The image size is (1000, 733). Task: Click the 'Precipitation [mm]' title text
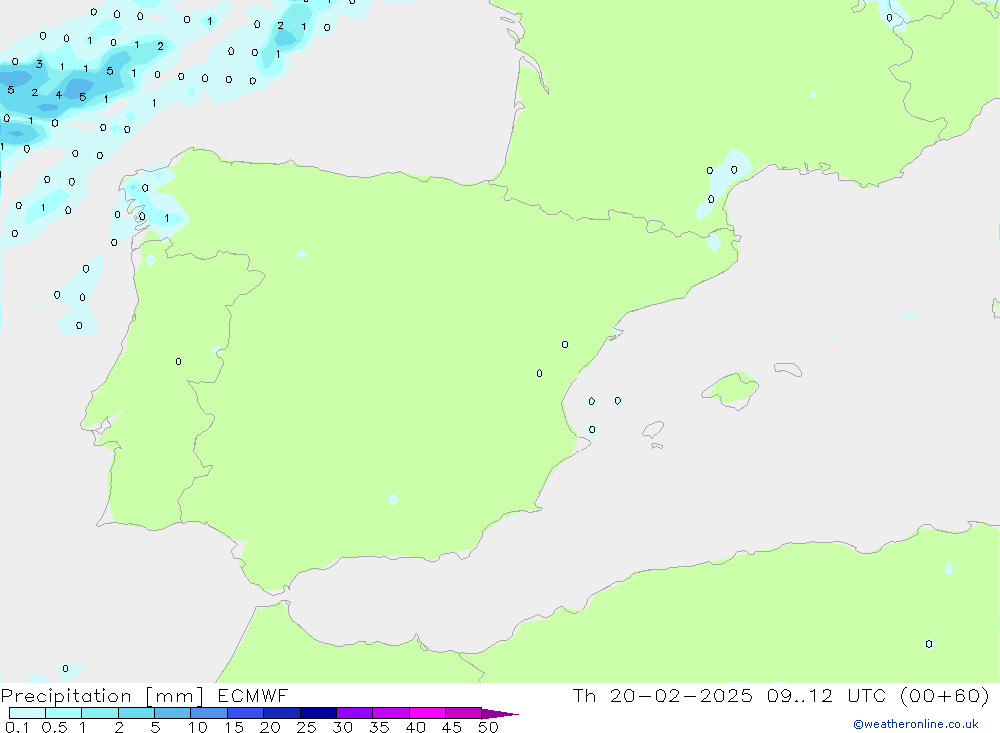(x=102, y=696)
